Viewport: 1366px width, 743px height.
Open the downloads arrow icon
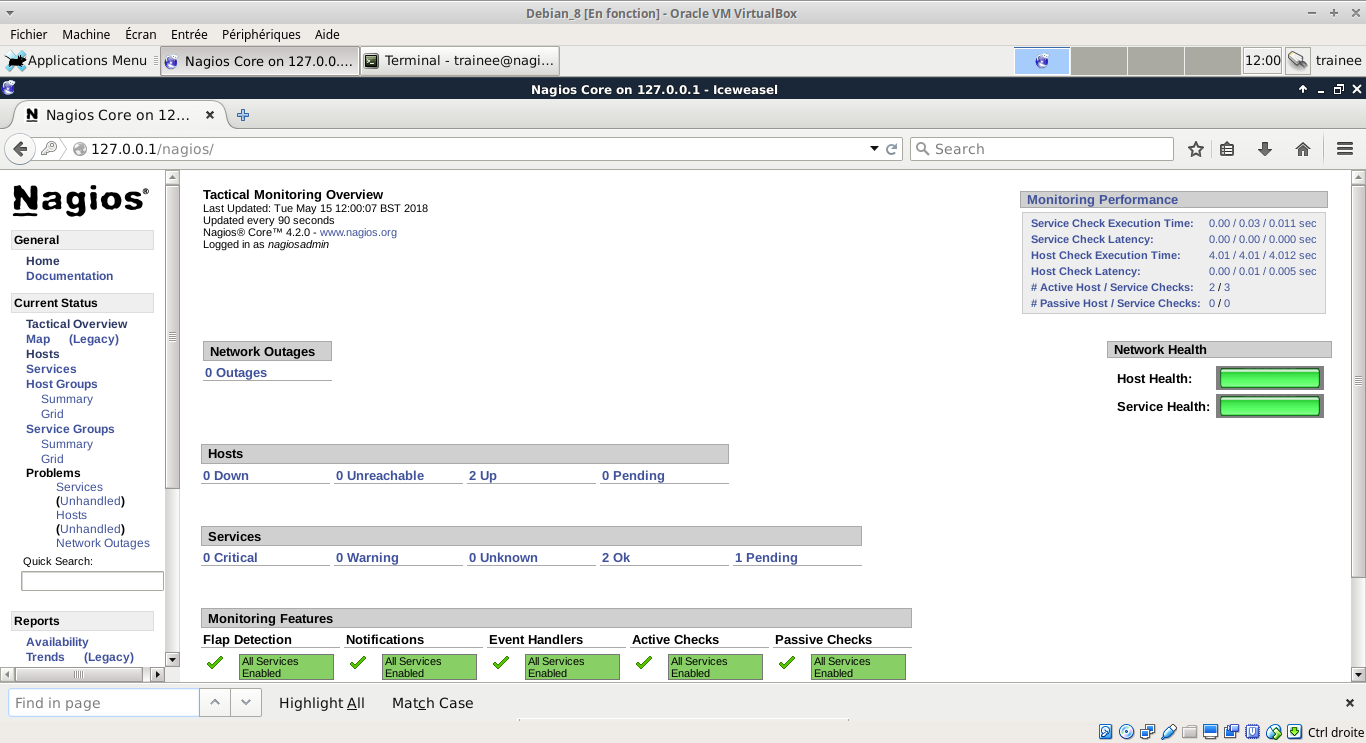tap(1265, 149)
